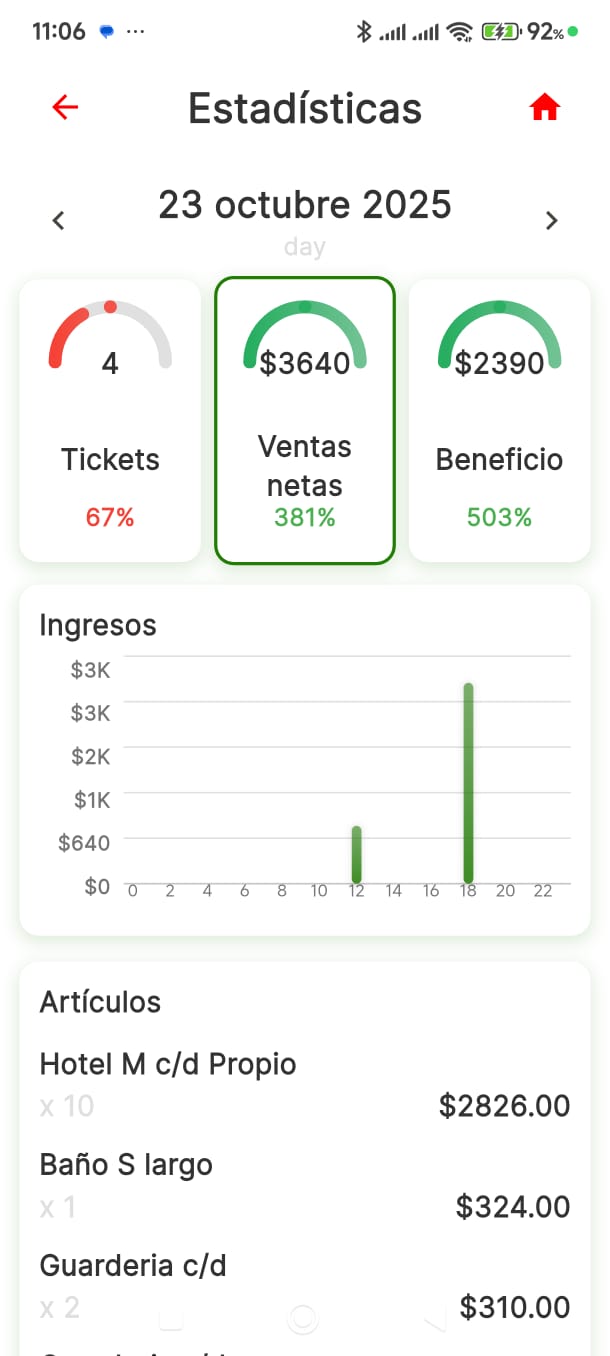Tap the income bar at hour 12

[356, 854]
